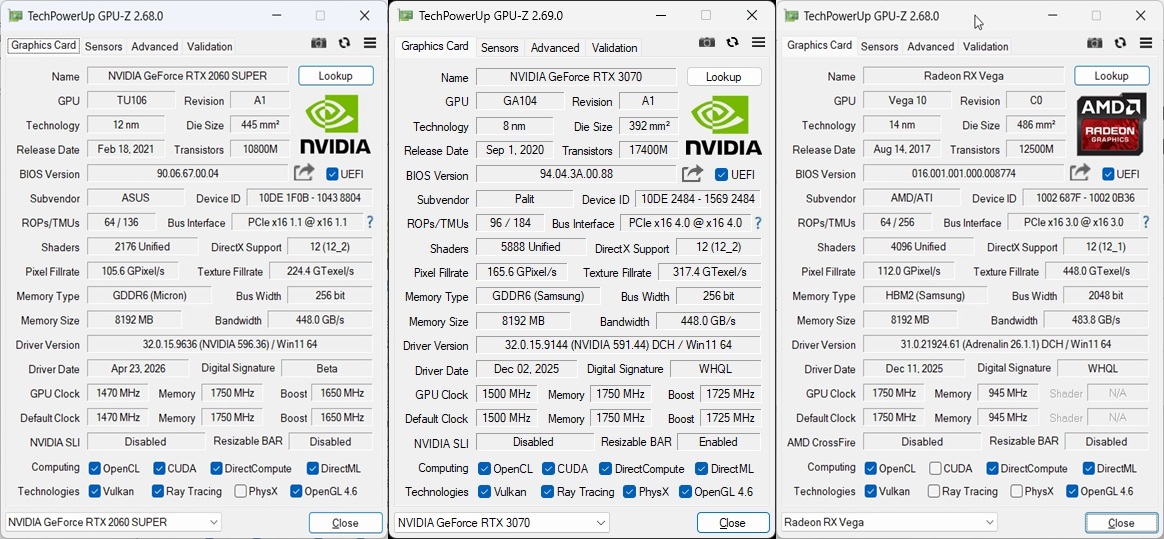Click the Driver Version field with NVIDIA 596.36

click(x=229, y=344)
